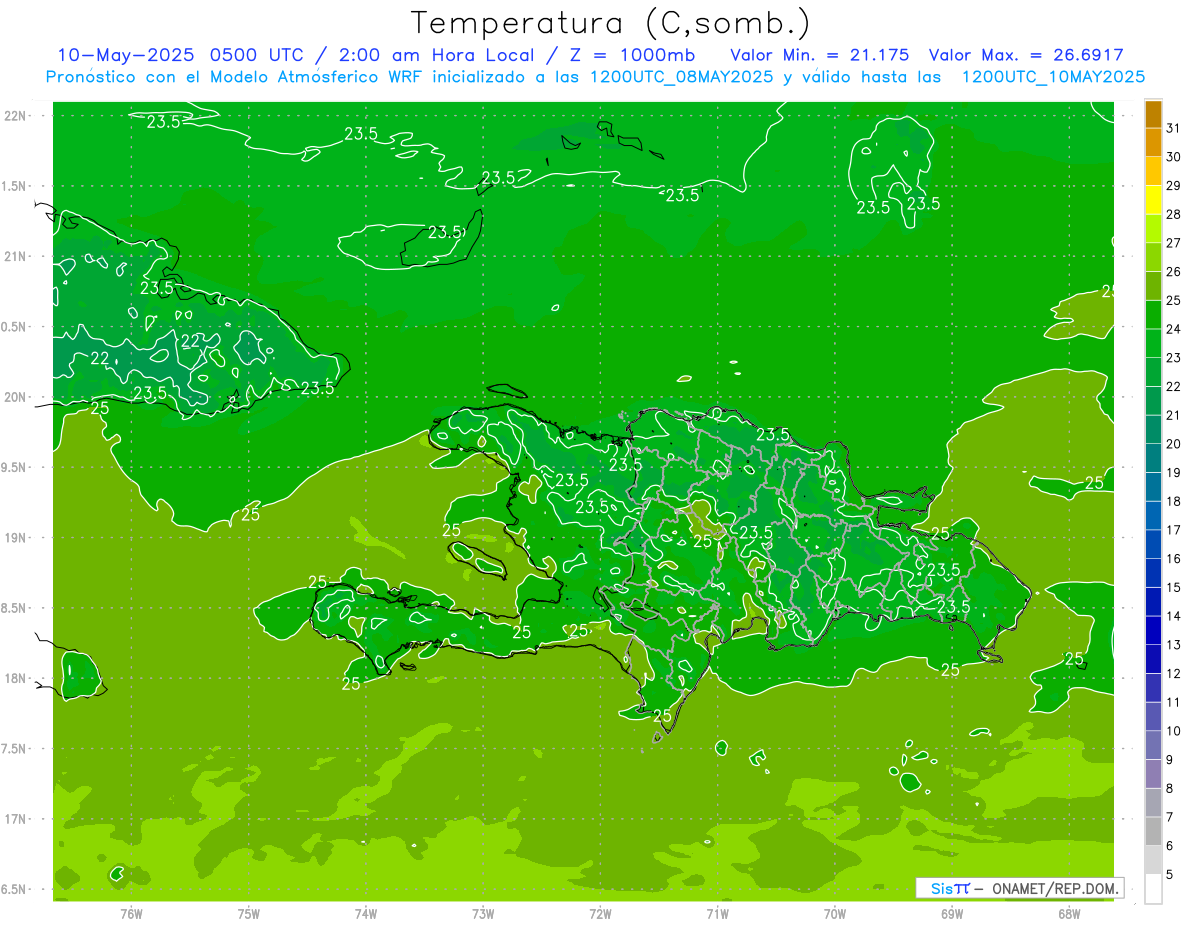
Task: Click the "22N" latitude label
Action: point(15,116)
